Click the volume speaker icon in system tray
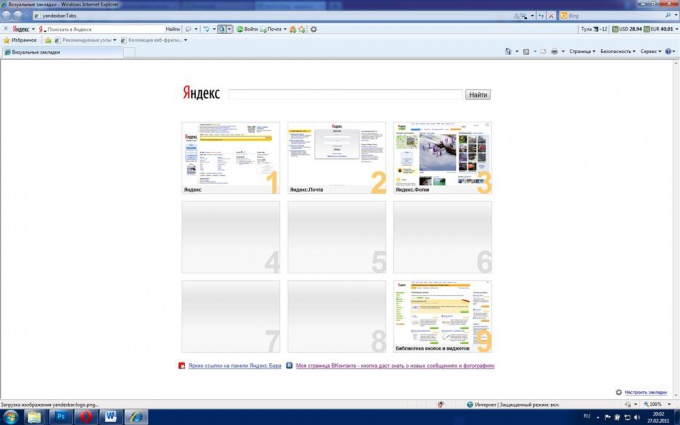680x425 pixels. (x=637, y=417)
